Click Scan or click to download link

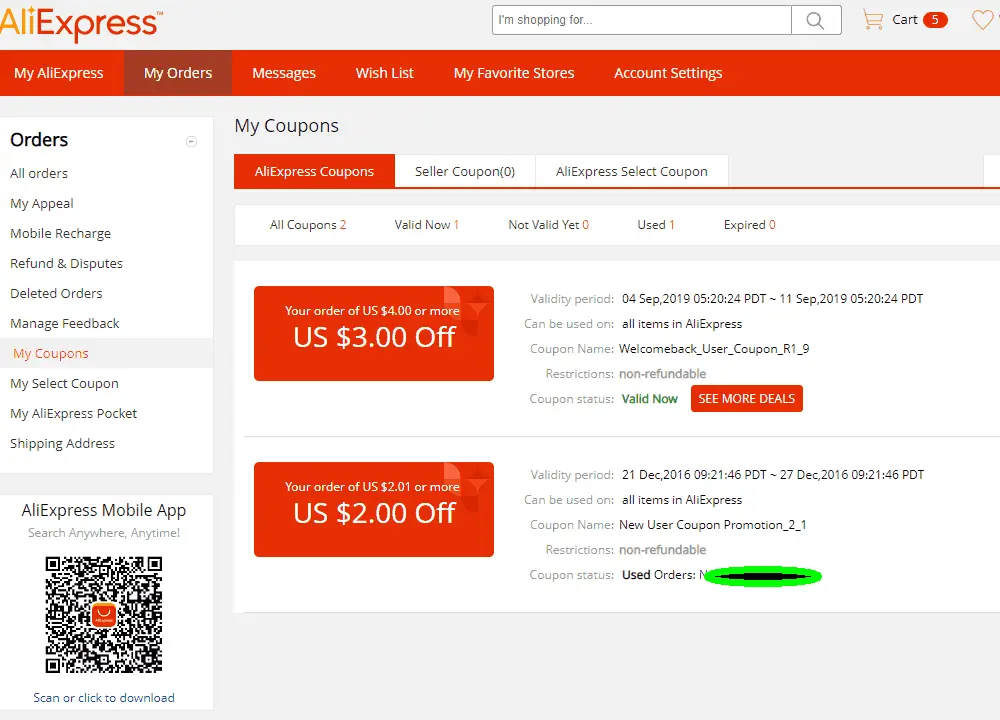(104, 698)
